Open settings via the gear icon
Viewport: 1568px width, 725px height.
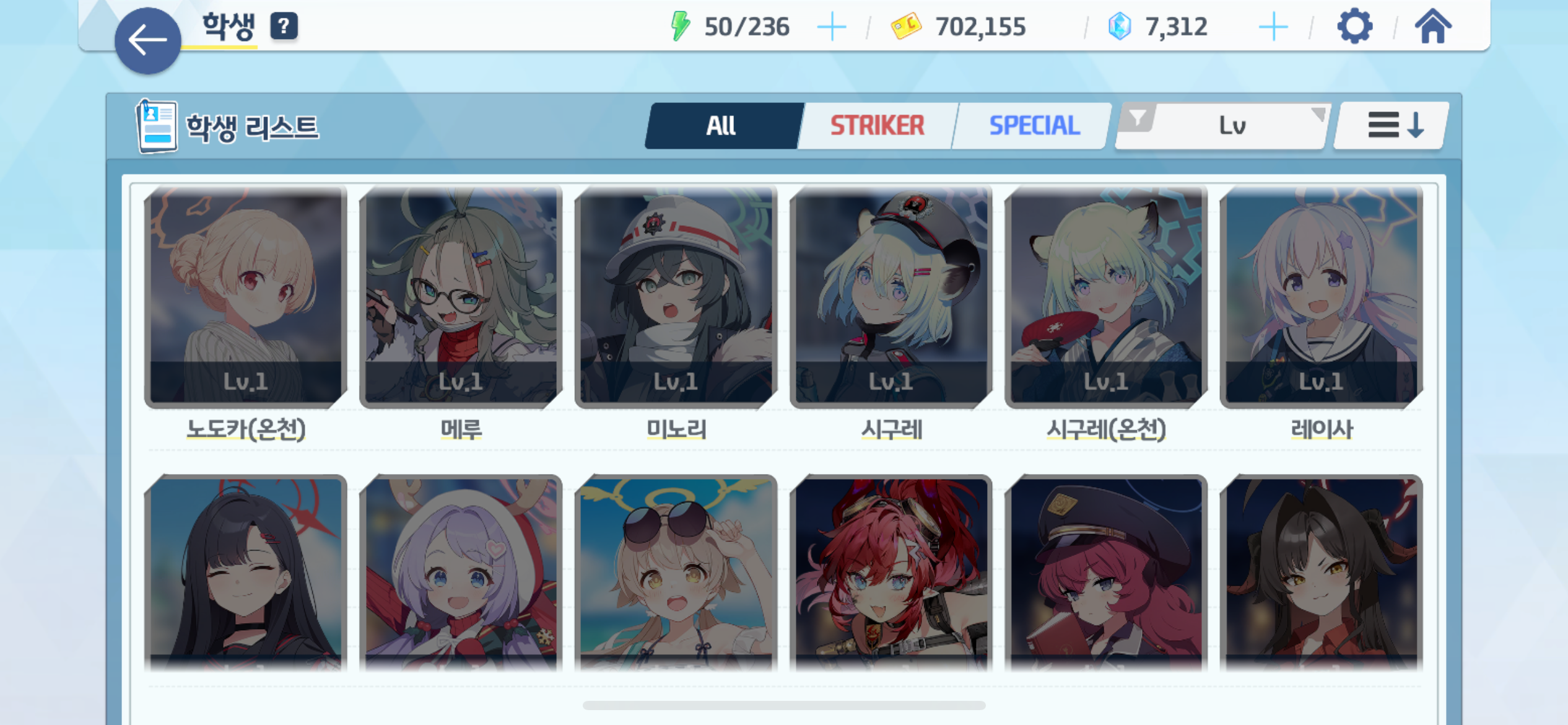(1354, 26)
